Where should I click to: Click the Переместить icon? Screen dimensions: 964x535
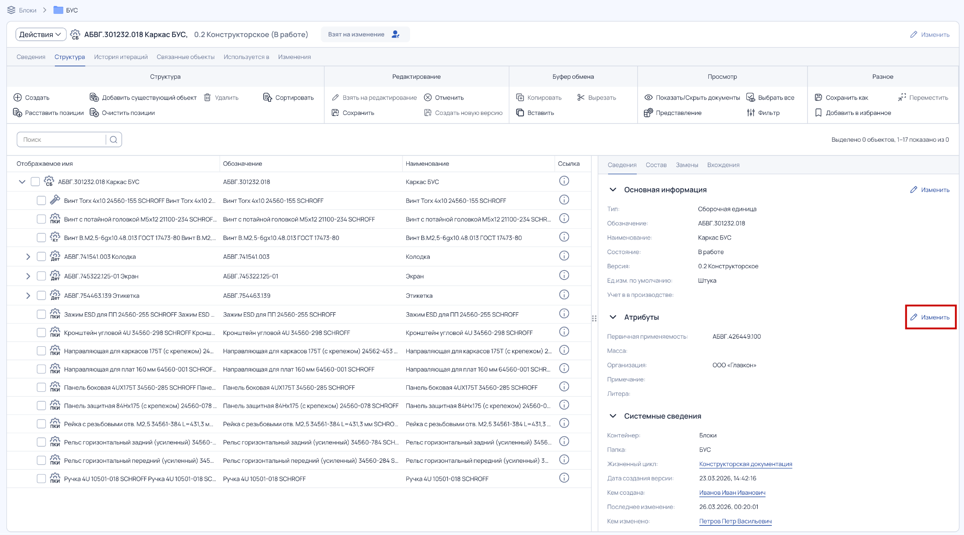click(x=902, y=97)
